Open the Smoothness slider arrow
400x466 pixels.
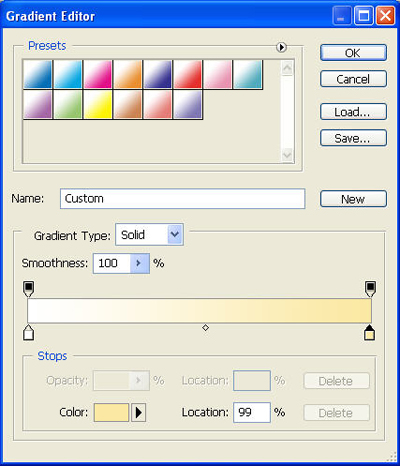click(140, 263)
